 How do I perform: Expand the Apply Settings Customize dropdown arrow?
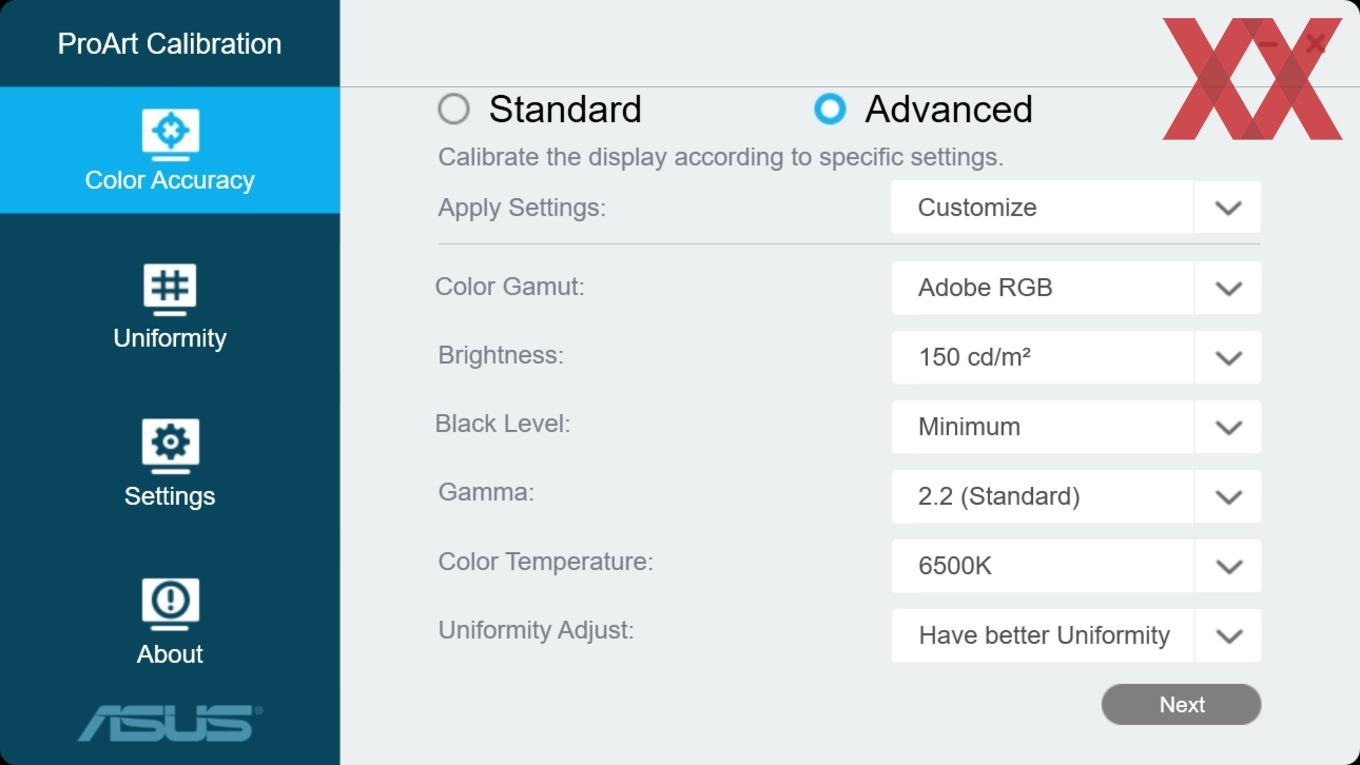1228,208
